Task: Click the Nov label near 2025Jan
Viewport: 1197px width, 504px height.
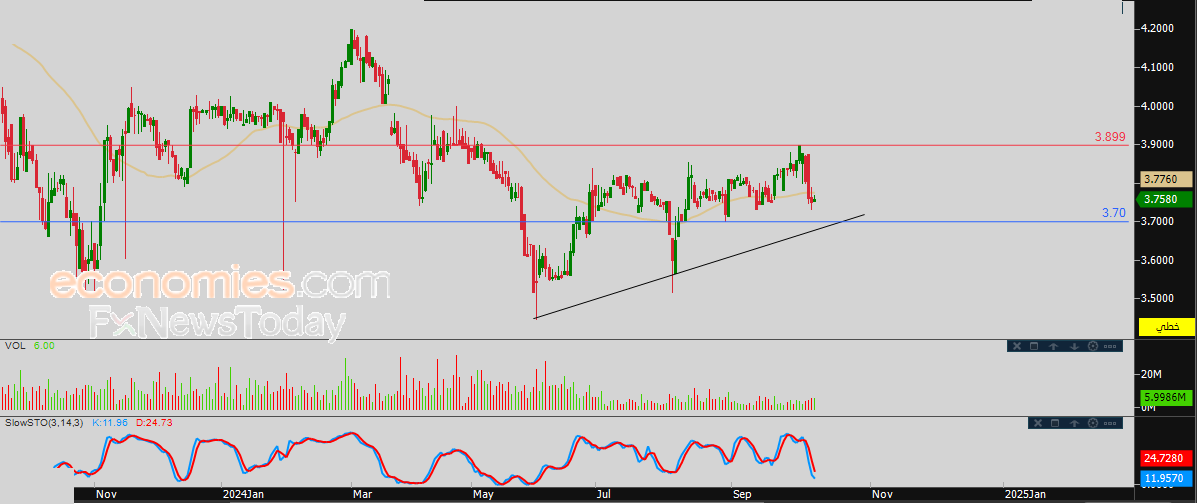Action: click(x=882, y=495)
